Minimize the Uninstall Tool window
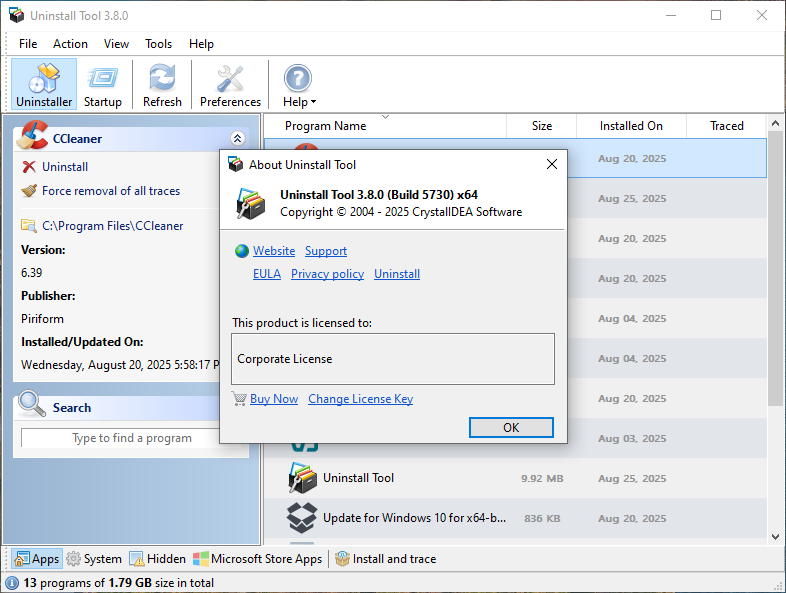Viewport: 786px width, 593px height. (x=671, y=16)
